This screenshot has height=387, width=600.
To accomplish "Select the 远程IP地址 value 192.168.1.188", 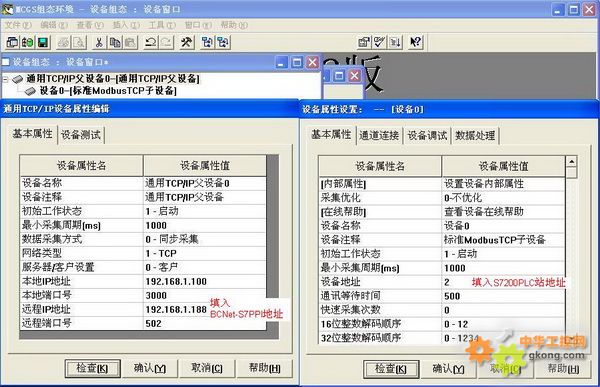I will (176, 309).
